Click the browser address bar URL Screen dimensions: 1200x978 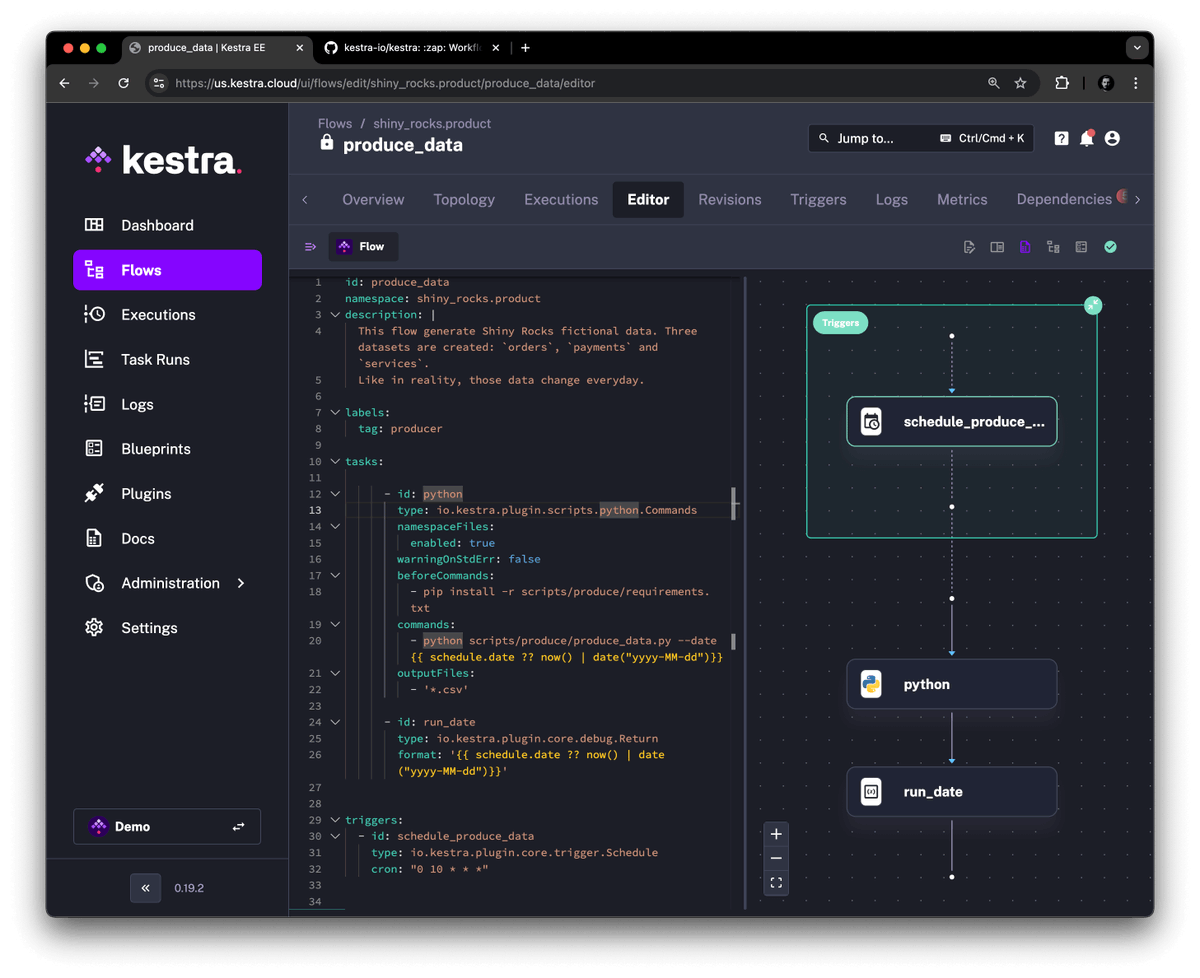click(385, 83)
